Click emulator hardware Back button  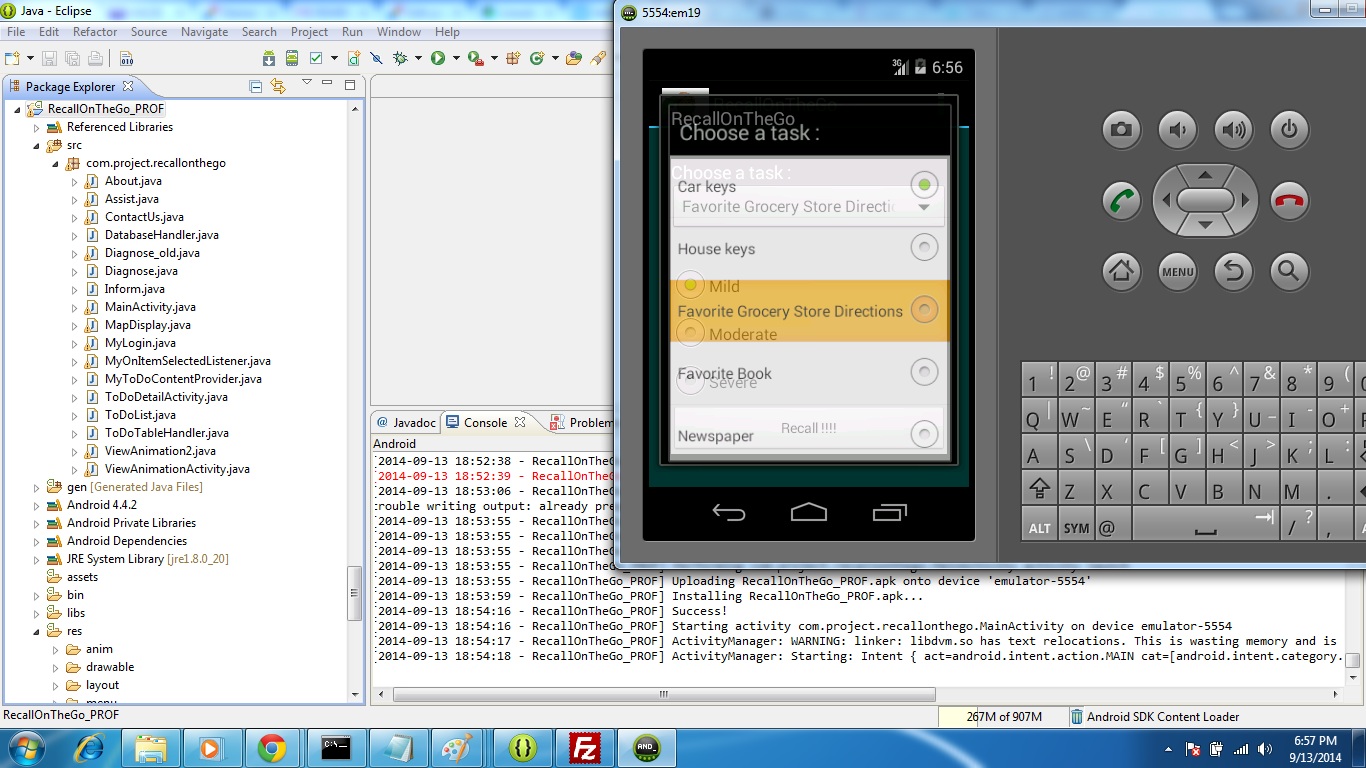1234,270
